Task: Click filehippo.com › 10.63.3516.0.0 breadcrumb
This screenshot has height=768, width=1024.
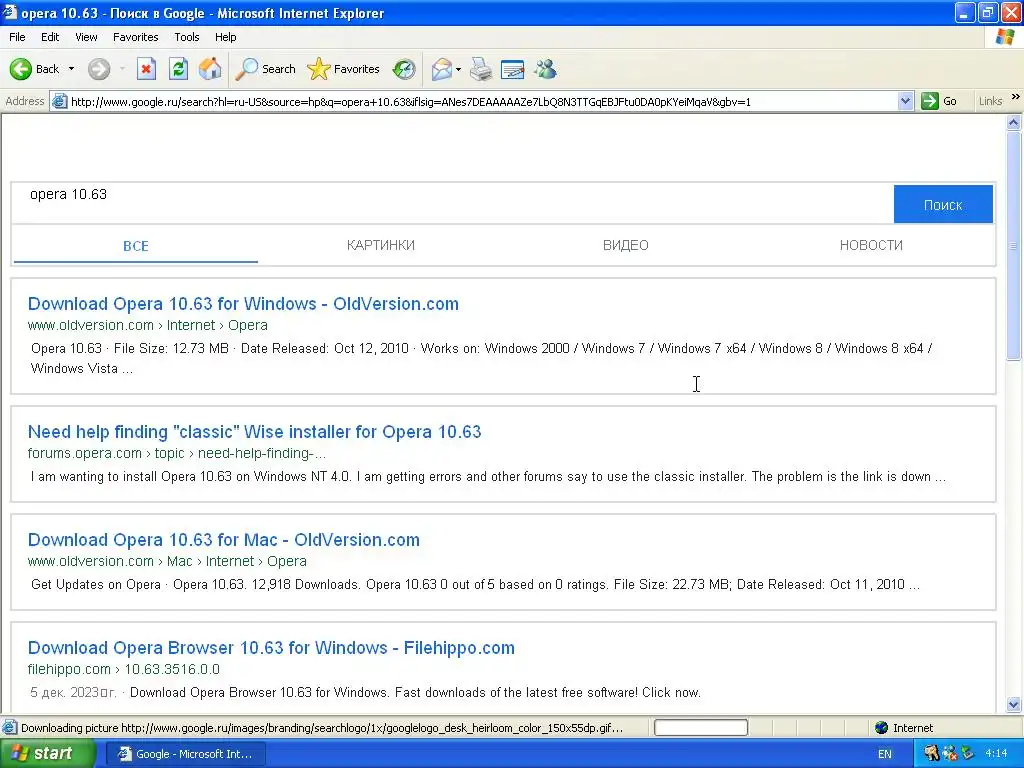Action: 123,669
